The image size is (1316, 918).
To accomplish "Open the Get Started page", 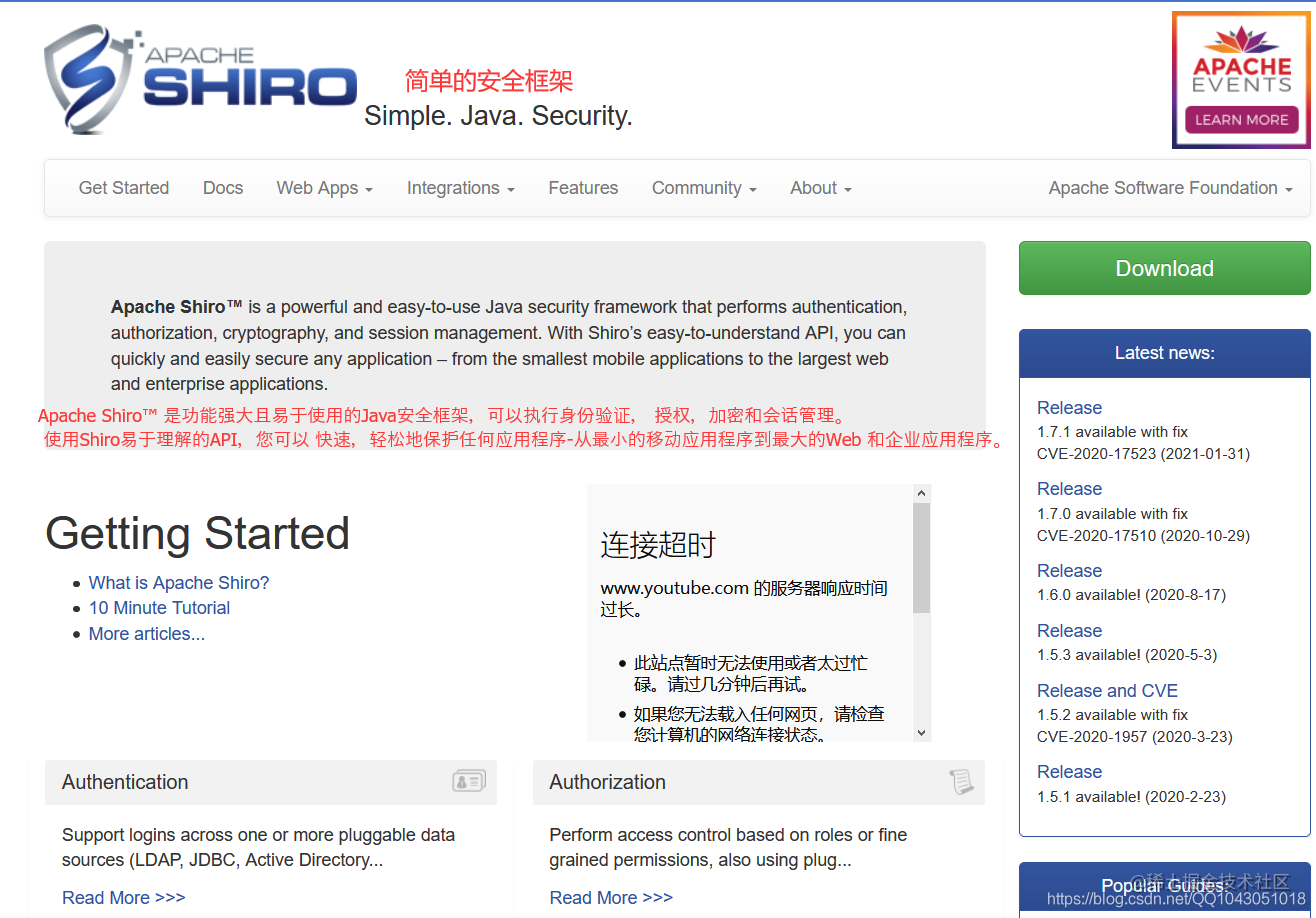I will pyautogui.click(x=123, y=188).
